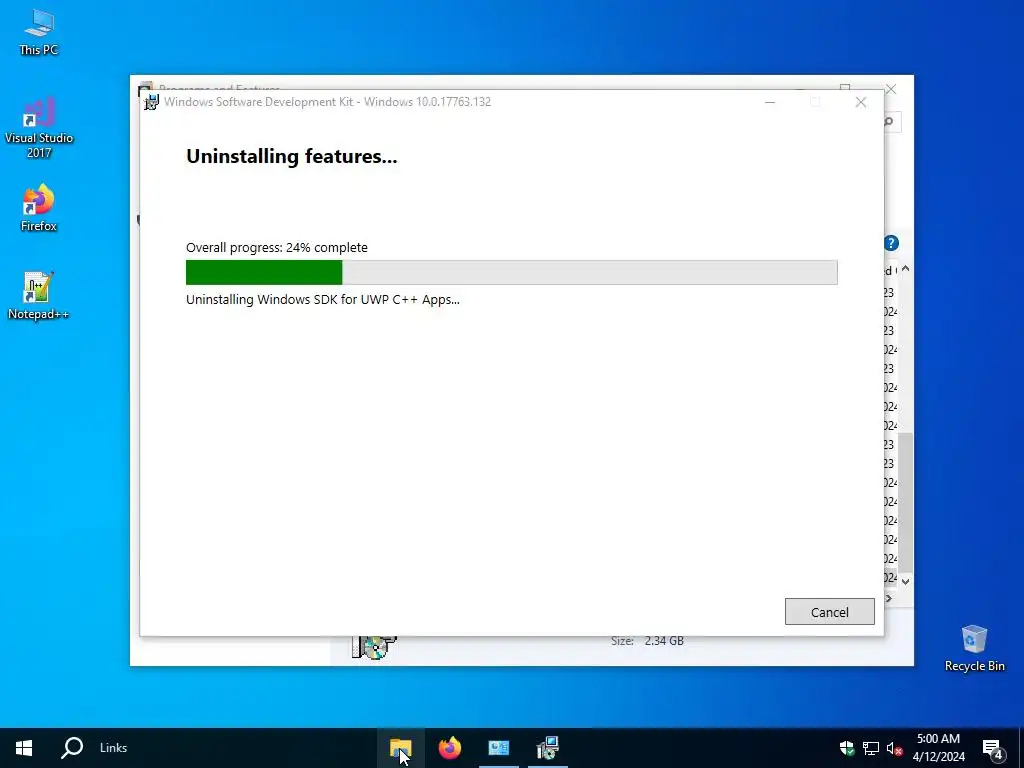The image size is (1024, 768).
Task: Switch to Control Panel taskbar window
Action: (x=498, y=748)
